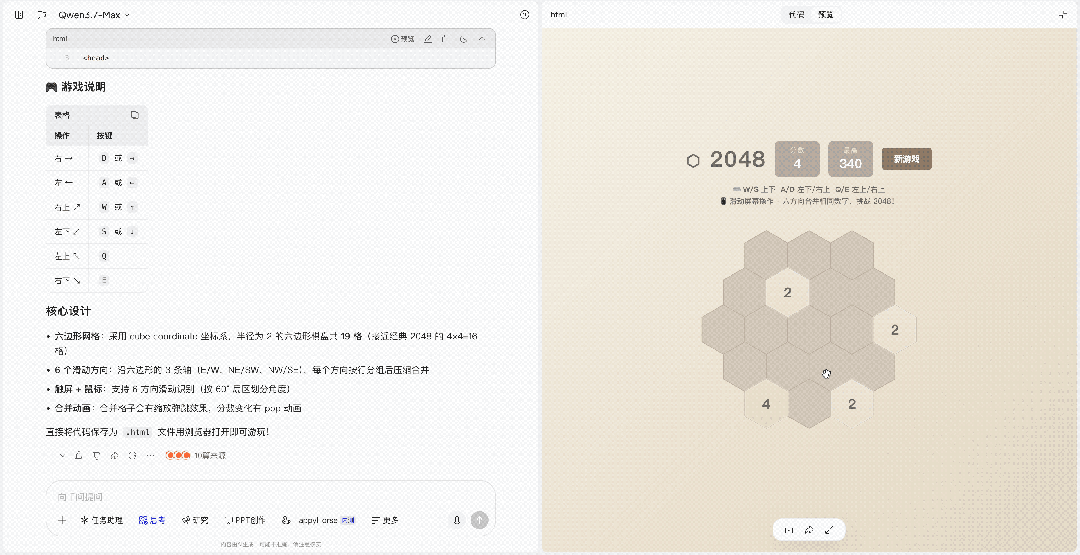This screenshot has height=555, width=1080.
Task: Click the 2048 game title
Action: coord(738,160)
